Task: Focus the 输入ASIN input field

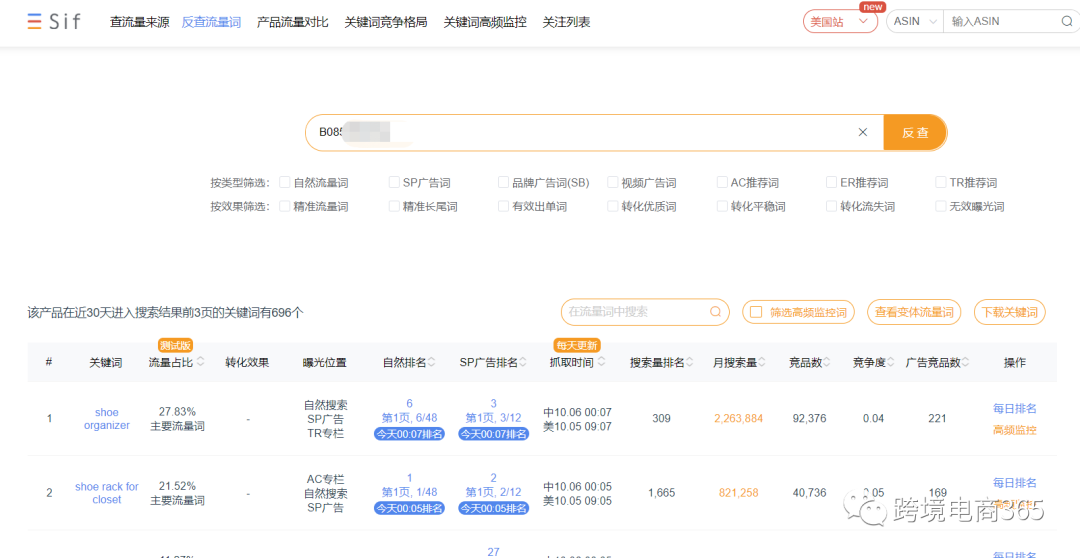Action: [1002, 21]
